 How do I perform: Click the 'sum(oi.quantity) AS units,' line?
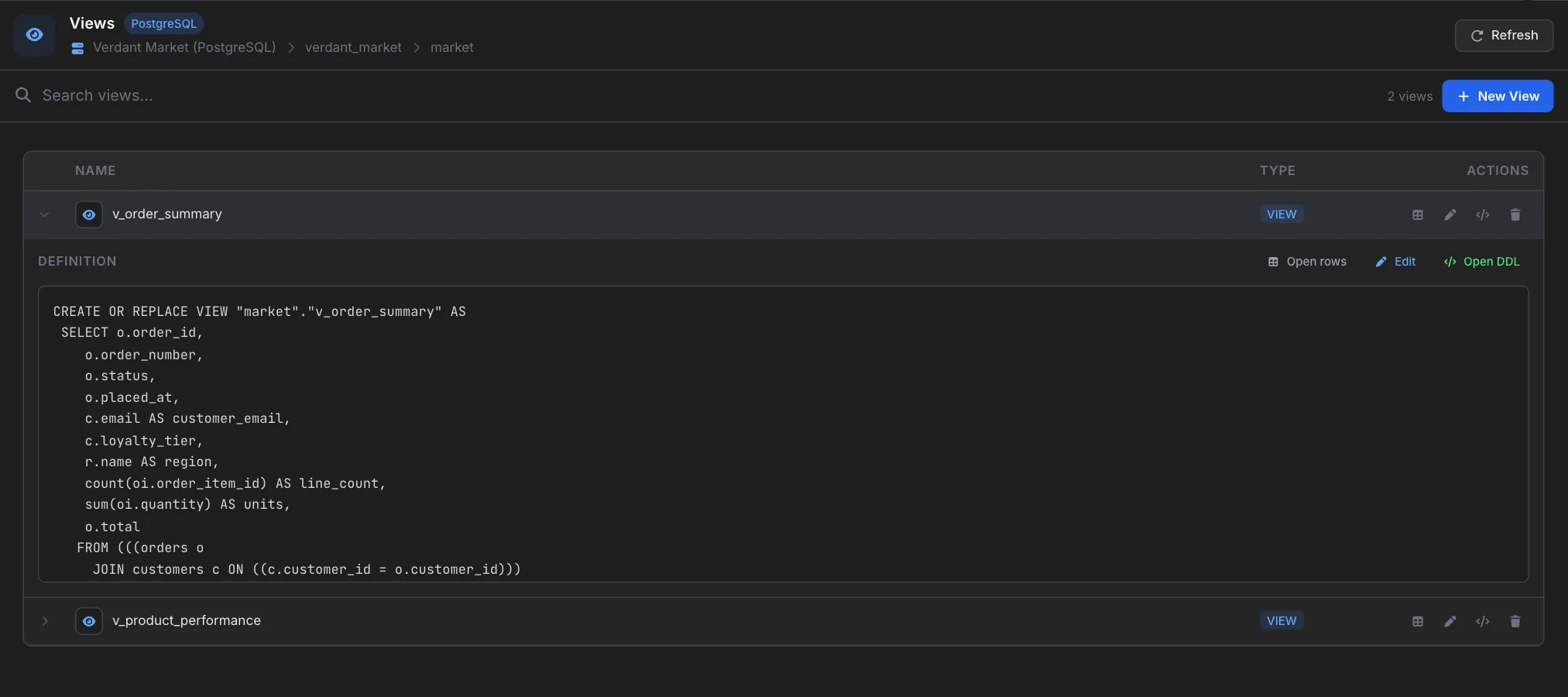pos(187,504)
